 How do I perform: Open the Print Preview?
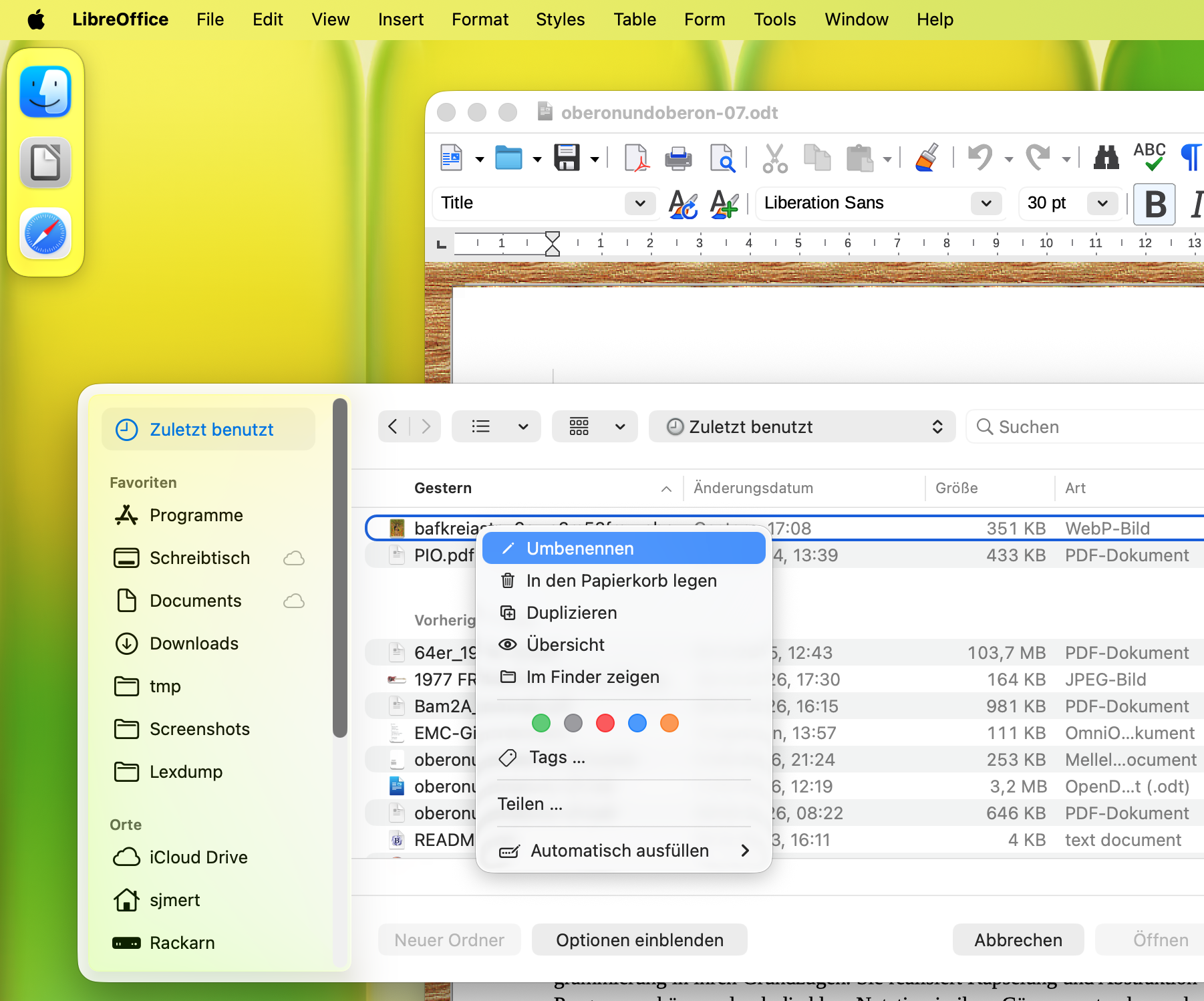tap(723, 158)
